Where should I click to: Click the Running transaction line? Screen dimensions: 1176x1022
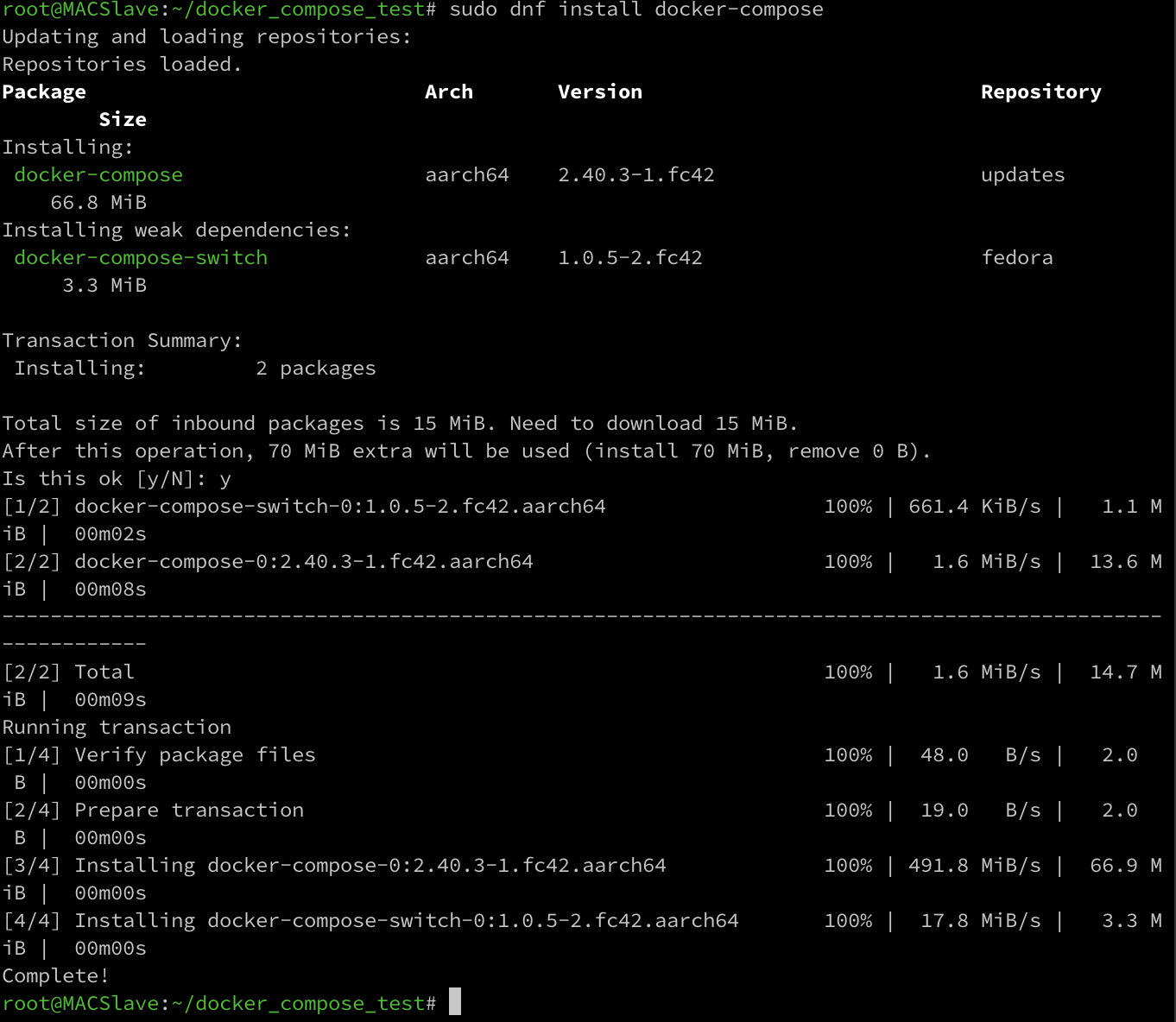117,727
